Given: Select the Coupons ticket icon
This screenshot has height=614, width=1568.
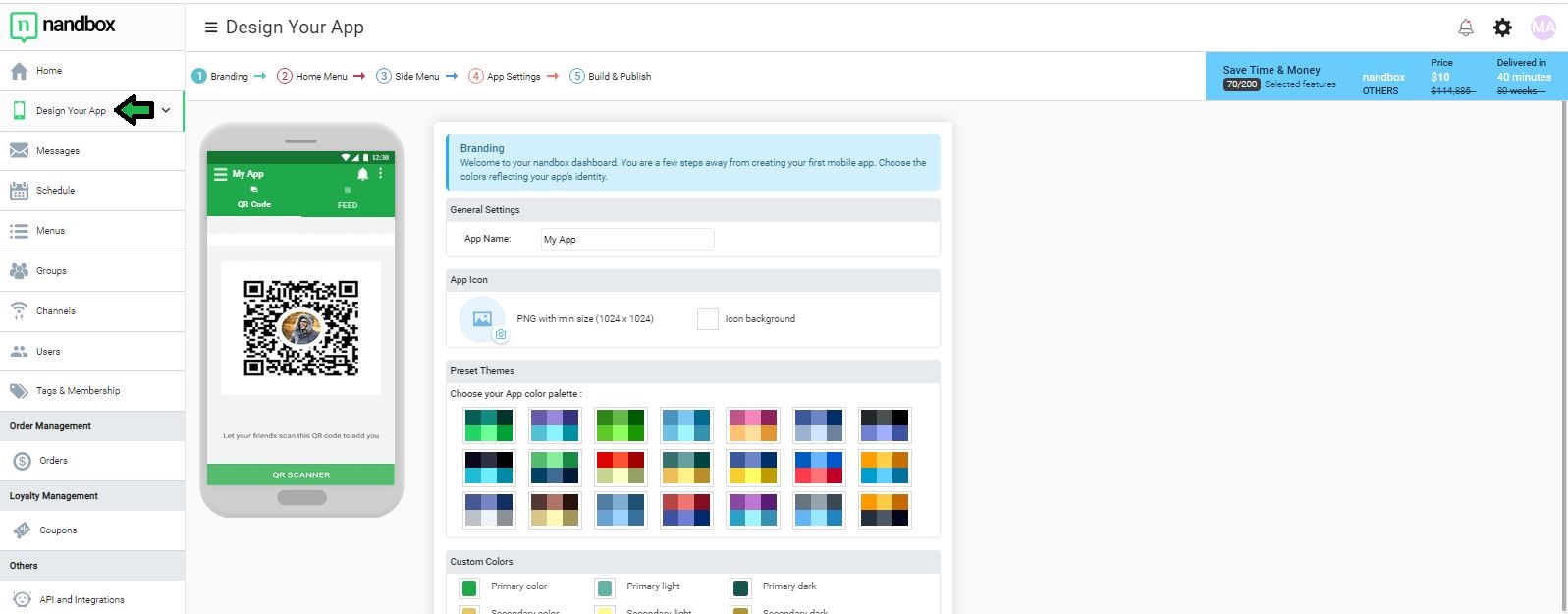Looking at the screenshot, I should (23, 530).
